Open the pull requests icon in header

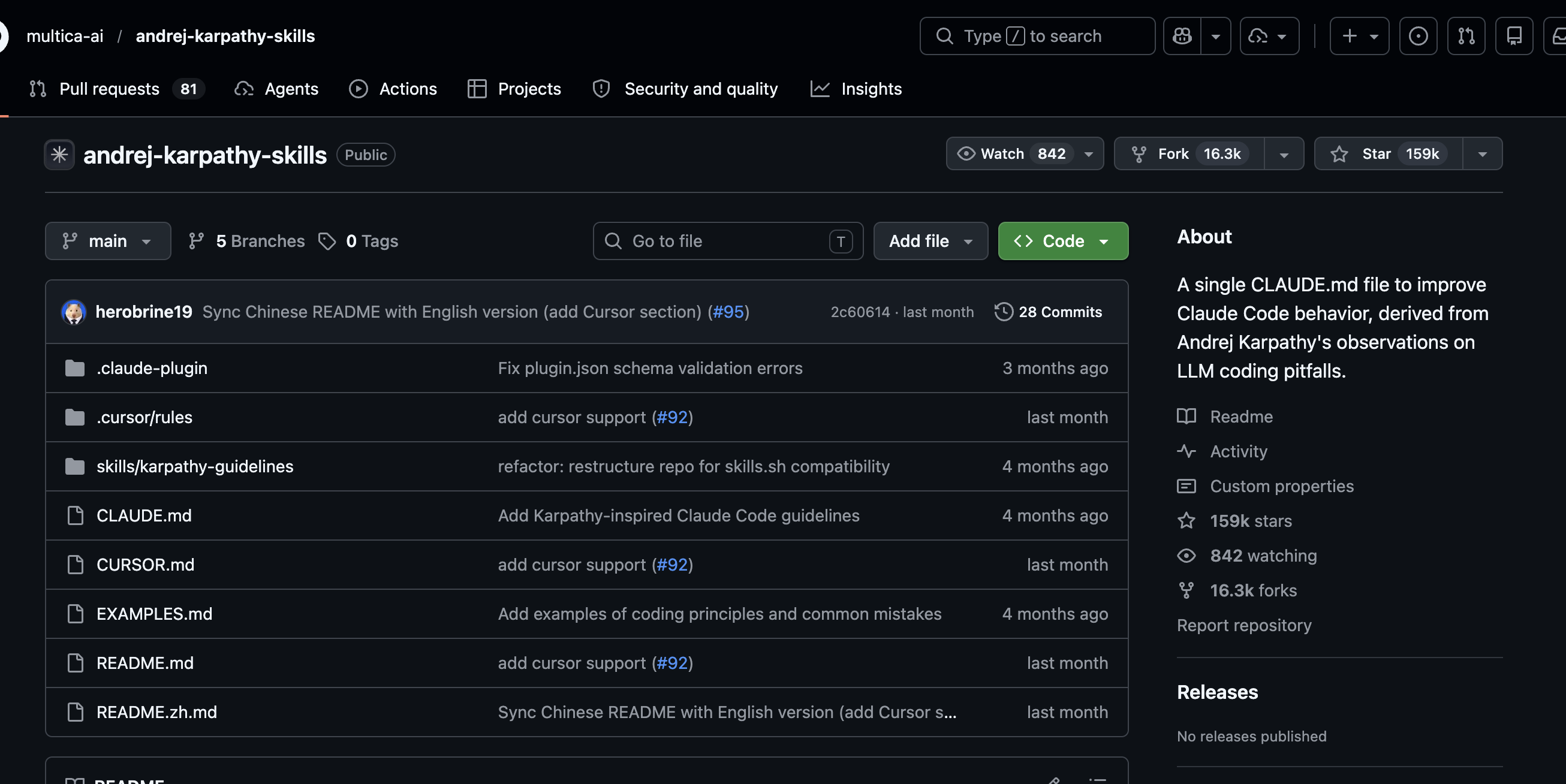point(1466,37)
